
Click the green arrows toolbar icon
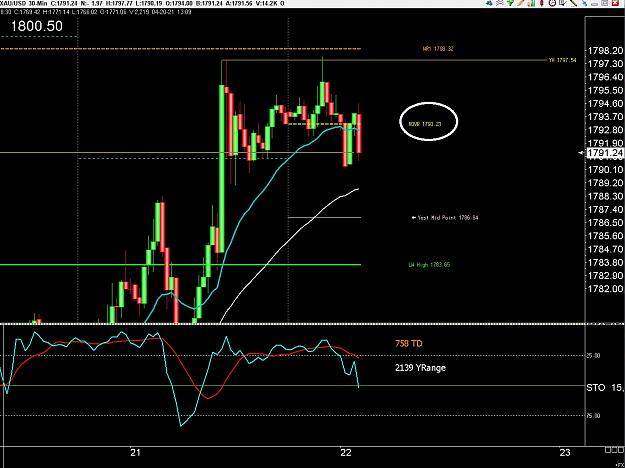click(510, 3)
